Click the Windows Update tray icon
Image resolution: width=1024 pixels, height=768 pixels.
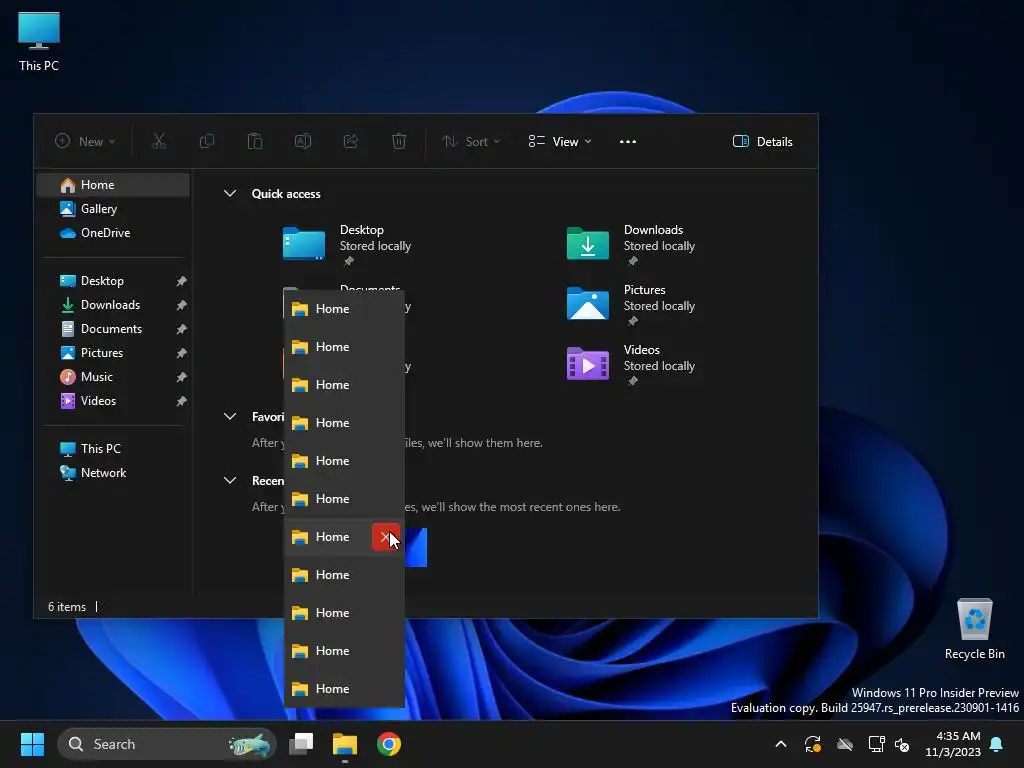812,744
